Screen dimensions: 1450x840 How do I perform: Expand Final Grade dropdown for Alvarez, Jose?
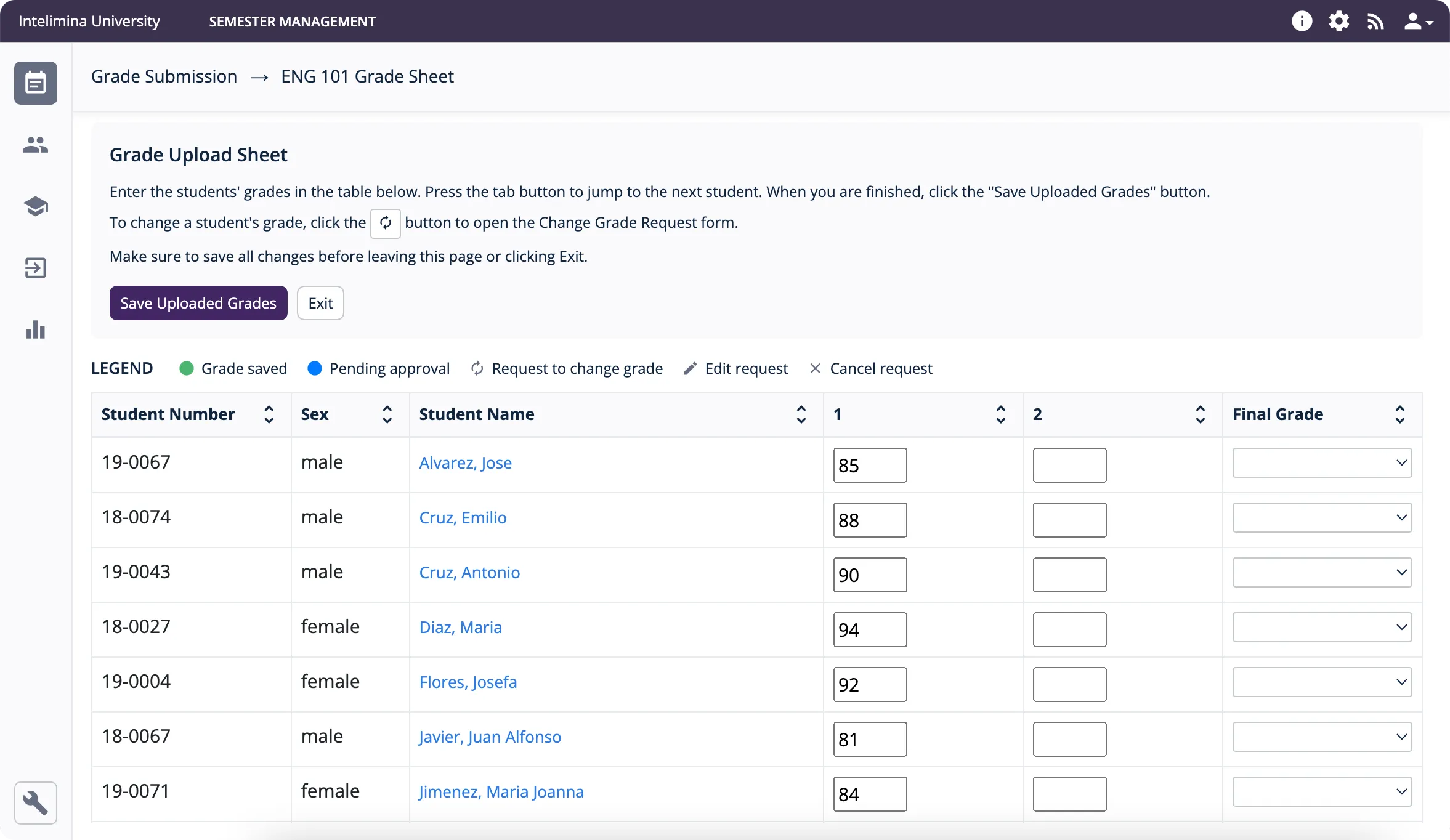tap(1322, 463)
